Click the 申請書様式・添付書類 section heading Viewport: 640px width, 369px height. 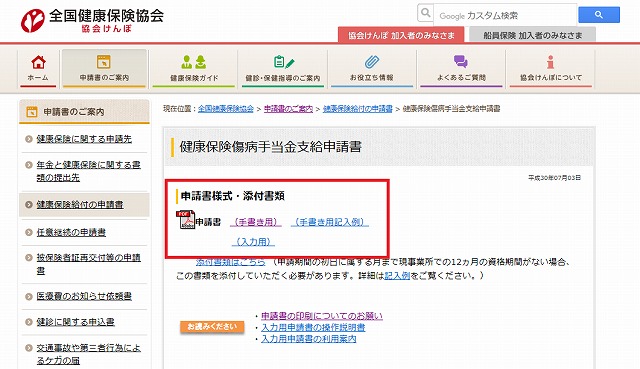point(232,196)
